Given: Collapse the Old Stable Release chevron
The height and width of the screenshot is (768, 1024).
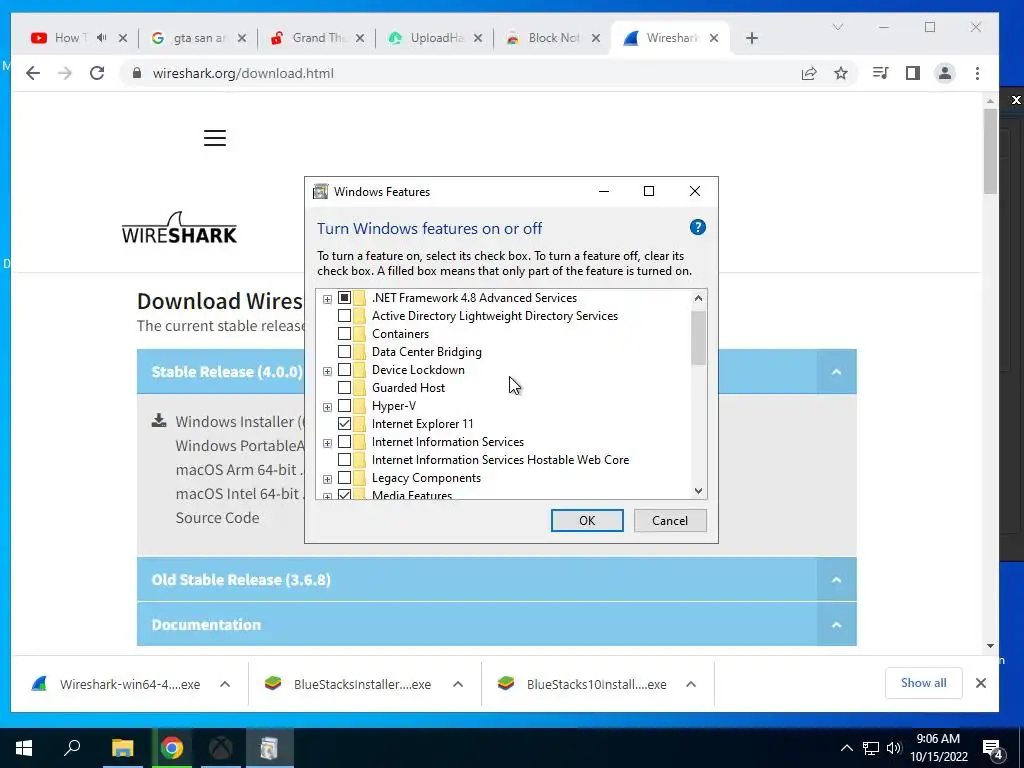Looking at the screenshot, I should [836, 580].
